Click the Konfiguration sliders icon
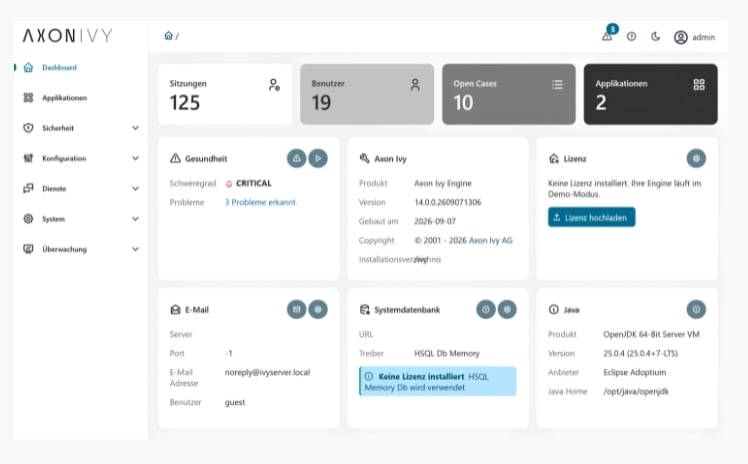Viewport: 748px width, 464px height. point(29,158)
